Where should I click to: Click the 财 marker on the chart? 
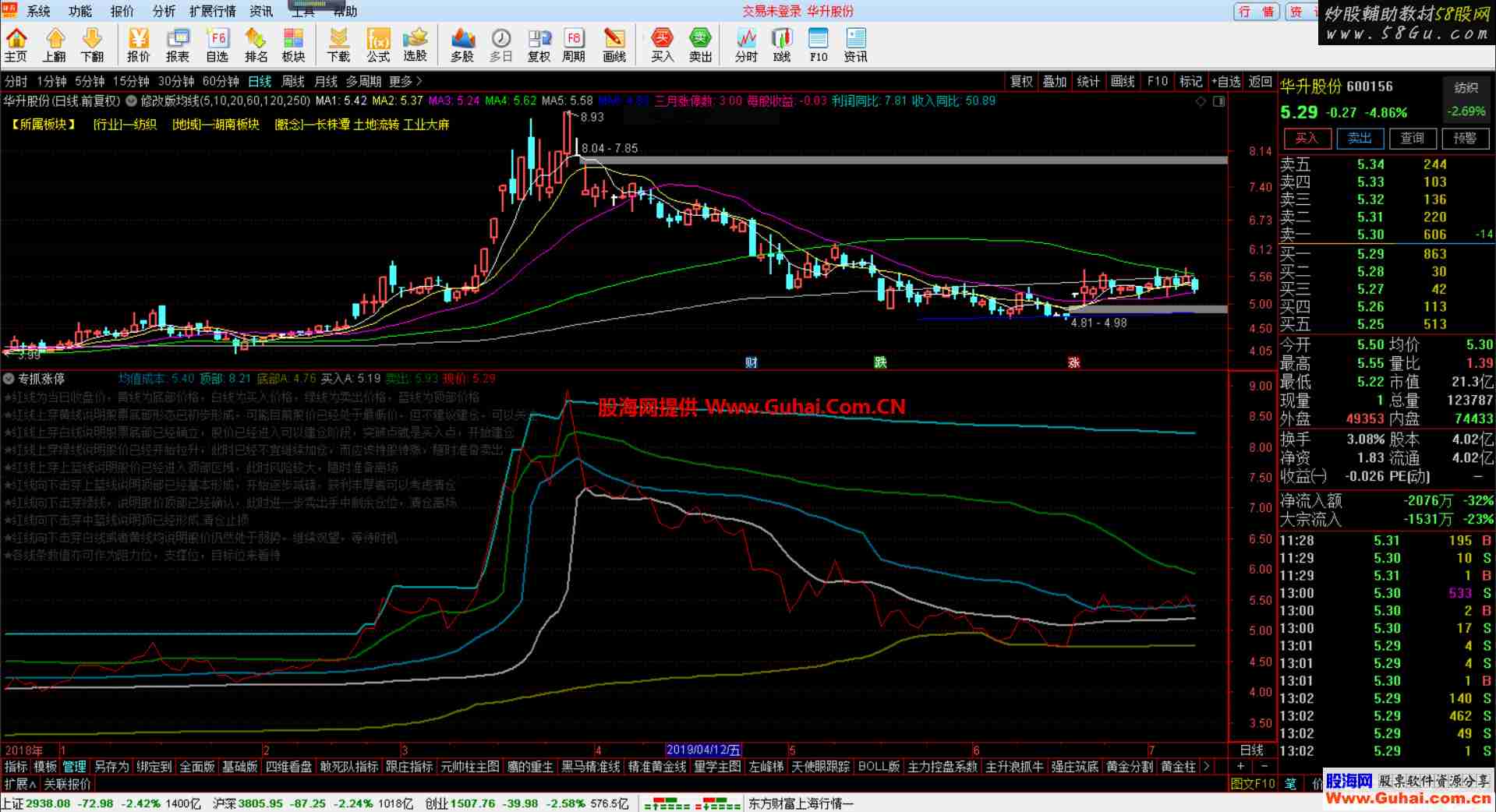751,362
